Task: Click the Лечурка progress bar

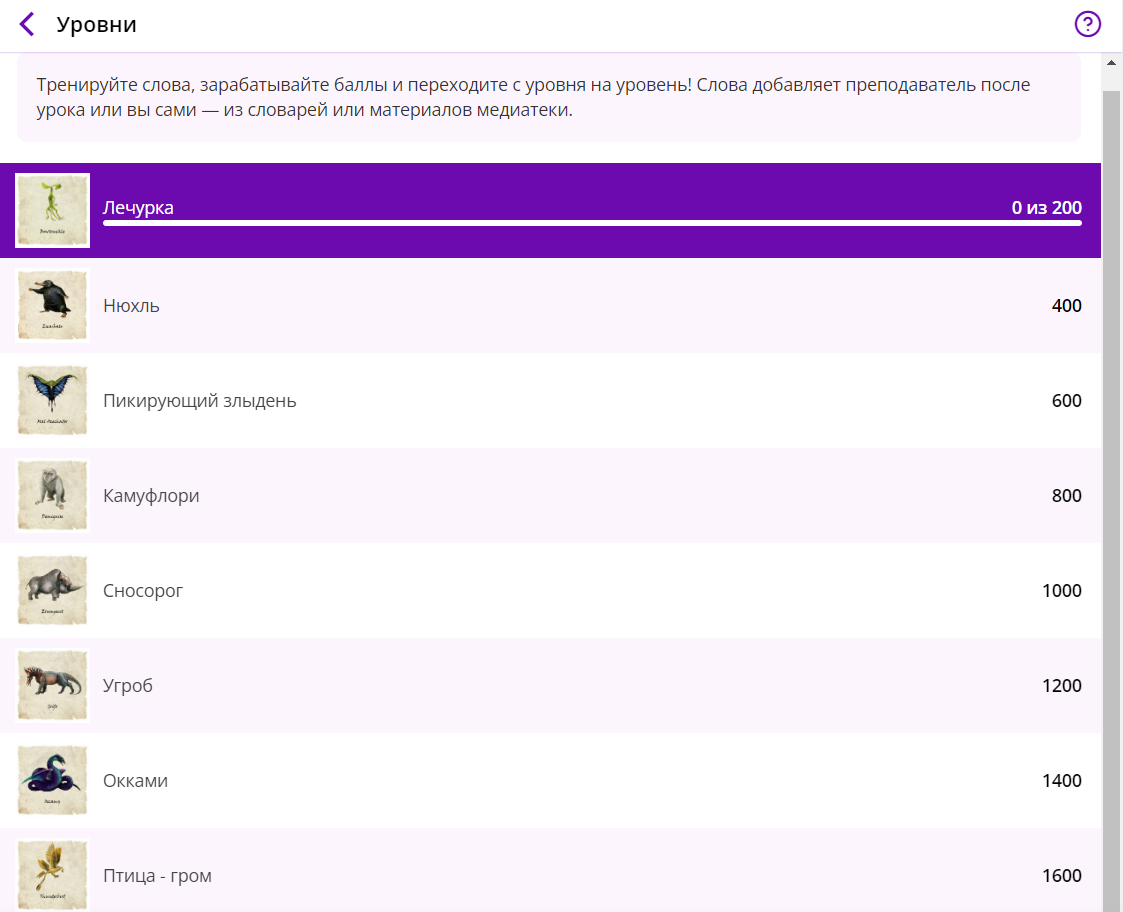Action: (x=592, y=224)
